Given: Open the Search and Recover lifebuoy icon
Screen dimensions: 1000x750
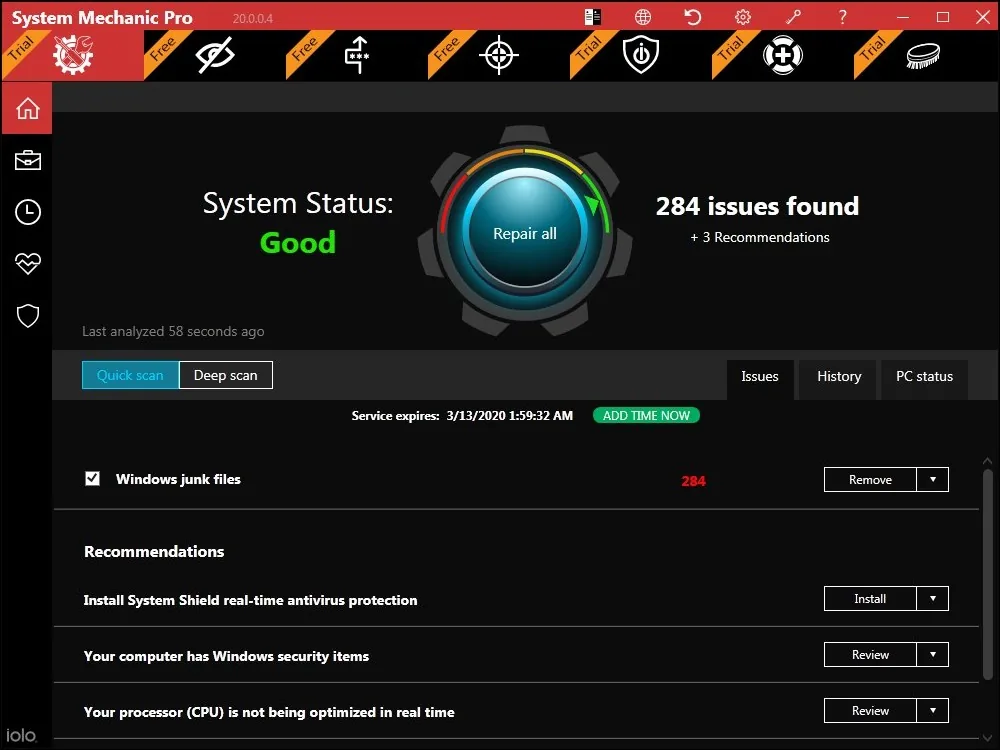Looking at the screenshot, I should click(783, 55).
